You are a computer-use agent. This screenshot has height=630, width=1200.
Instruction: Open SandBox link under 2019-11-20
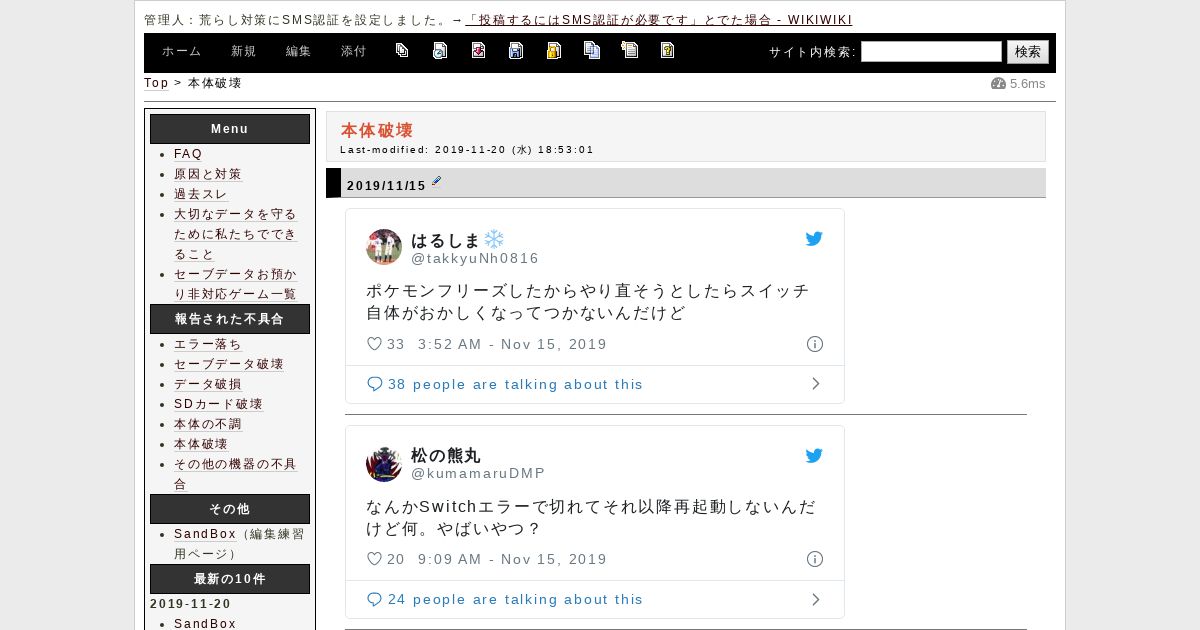pyautogui.click(x=205, y=623)
